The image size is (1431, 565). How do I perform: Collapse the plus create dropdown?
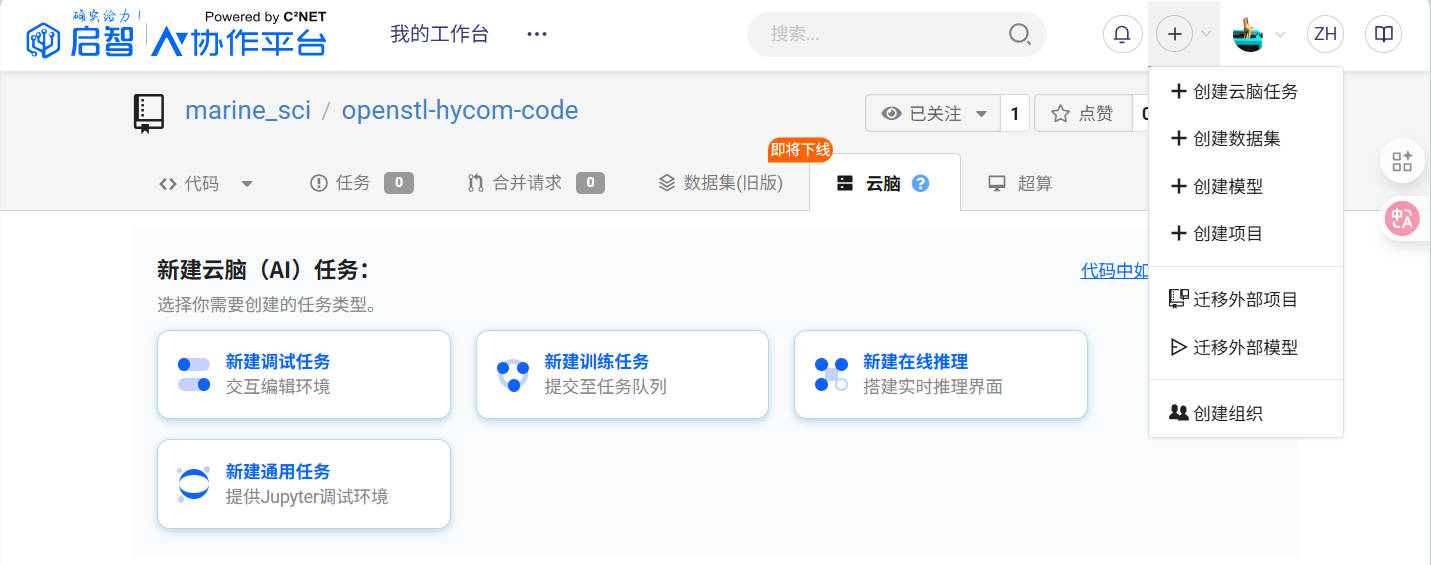click(x=1183, y=35)
